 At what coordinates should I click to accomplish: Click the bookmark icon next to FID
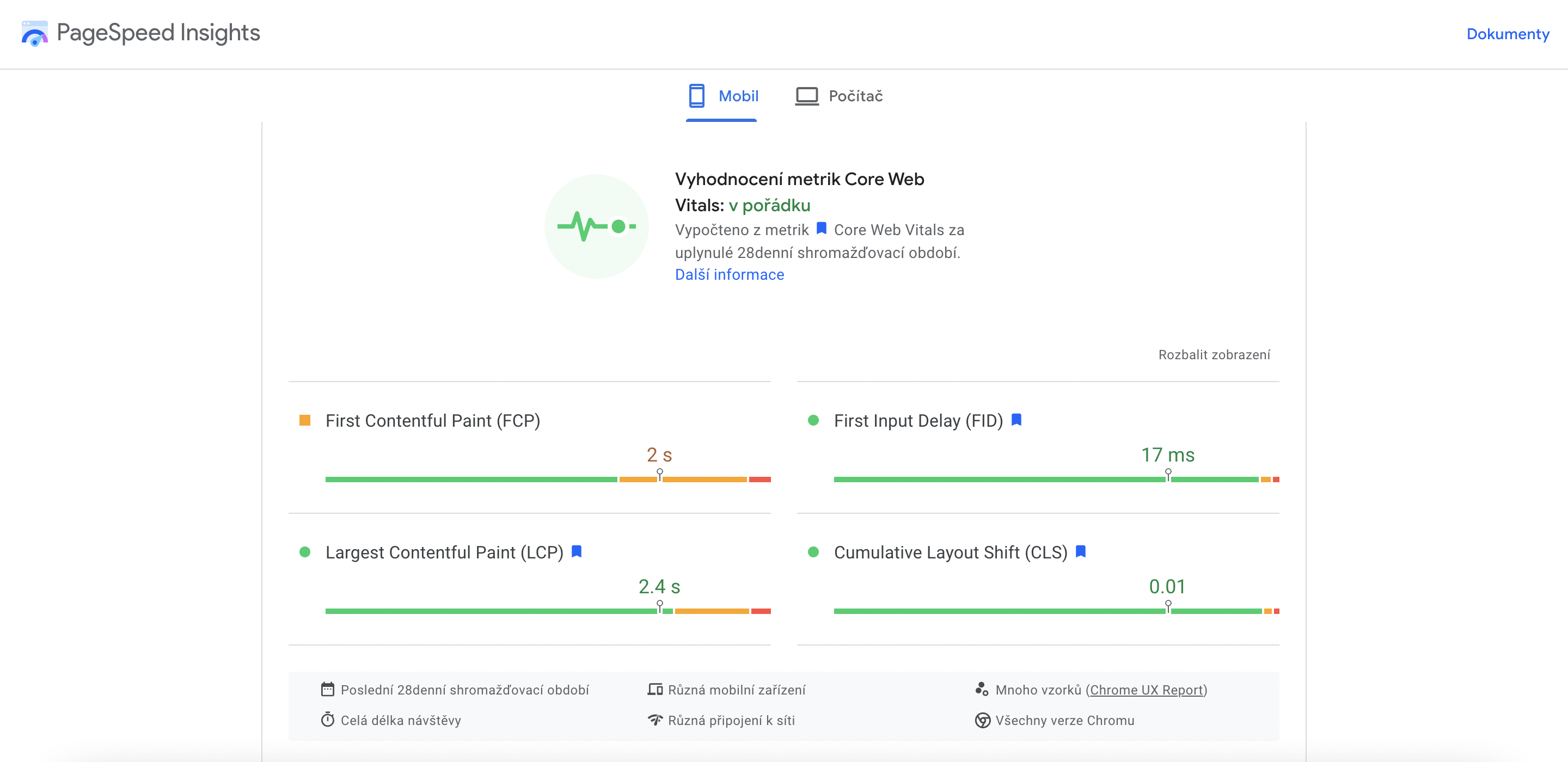coord(1016,419)
